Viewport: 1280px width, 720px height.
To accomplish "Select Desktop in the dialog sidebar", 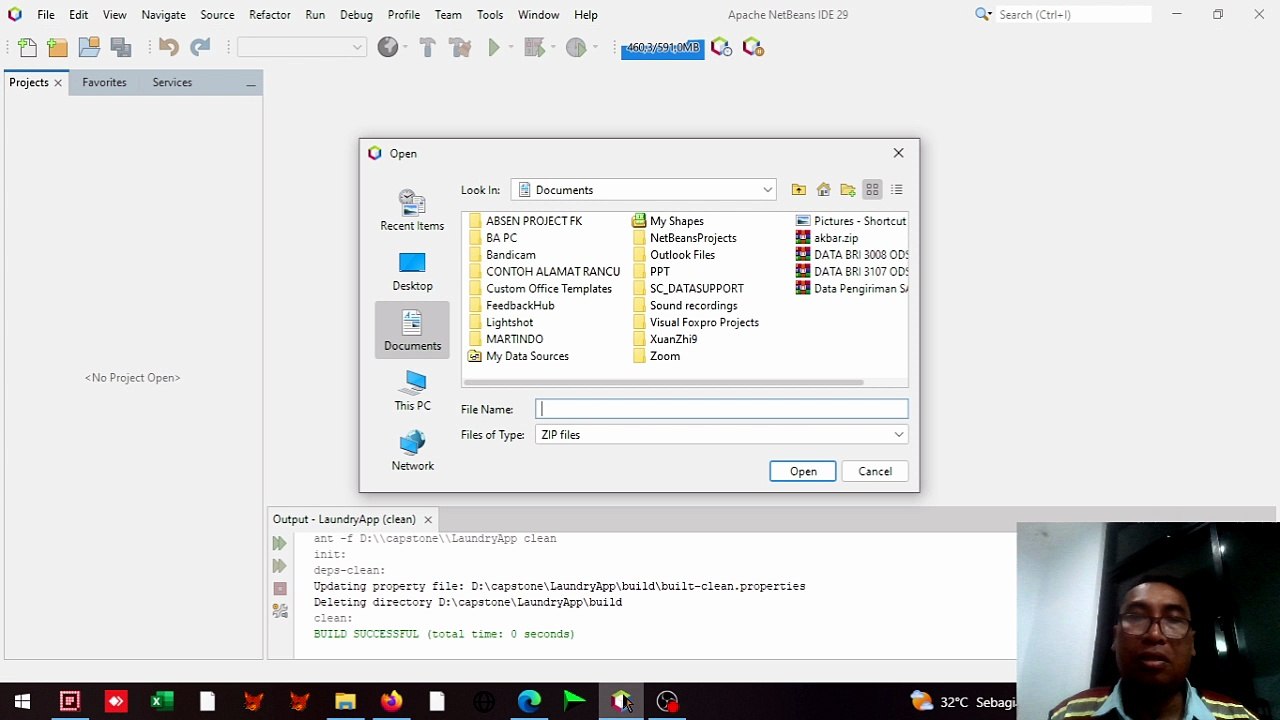I will [x=412, y=271].
